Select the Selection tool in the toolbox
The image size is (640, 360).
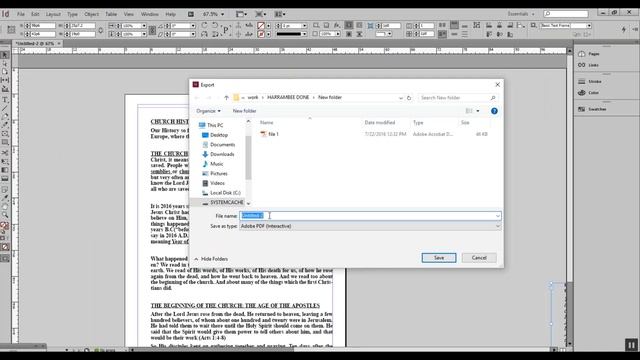tap(5, 55)
